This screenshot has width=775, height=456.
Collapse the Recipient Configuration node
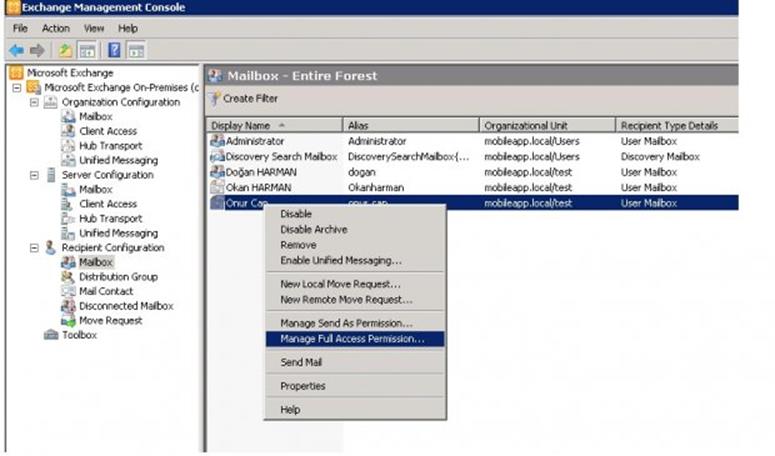click(34, 248)
